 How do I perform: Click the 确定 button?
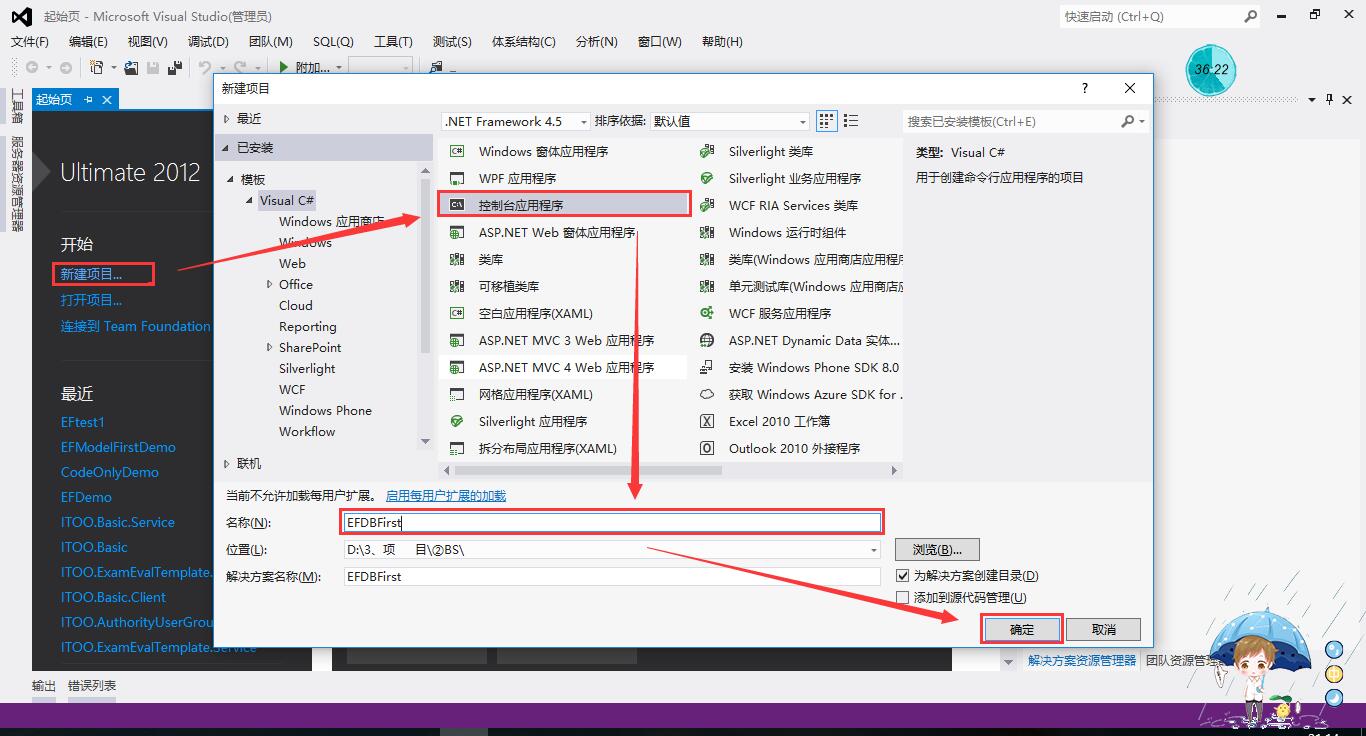pyautogui.click(x=1022, y=629)
